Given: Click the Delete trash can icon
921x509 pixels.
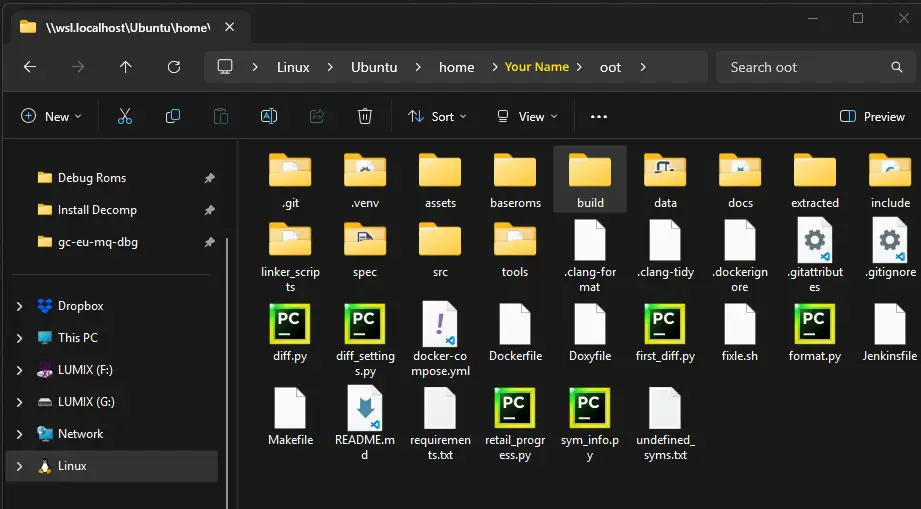Looking at the screenshot, I should 365,116.
